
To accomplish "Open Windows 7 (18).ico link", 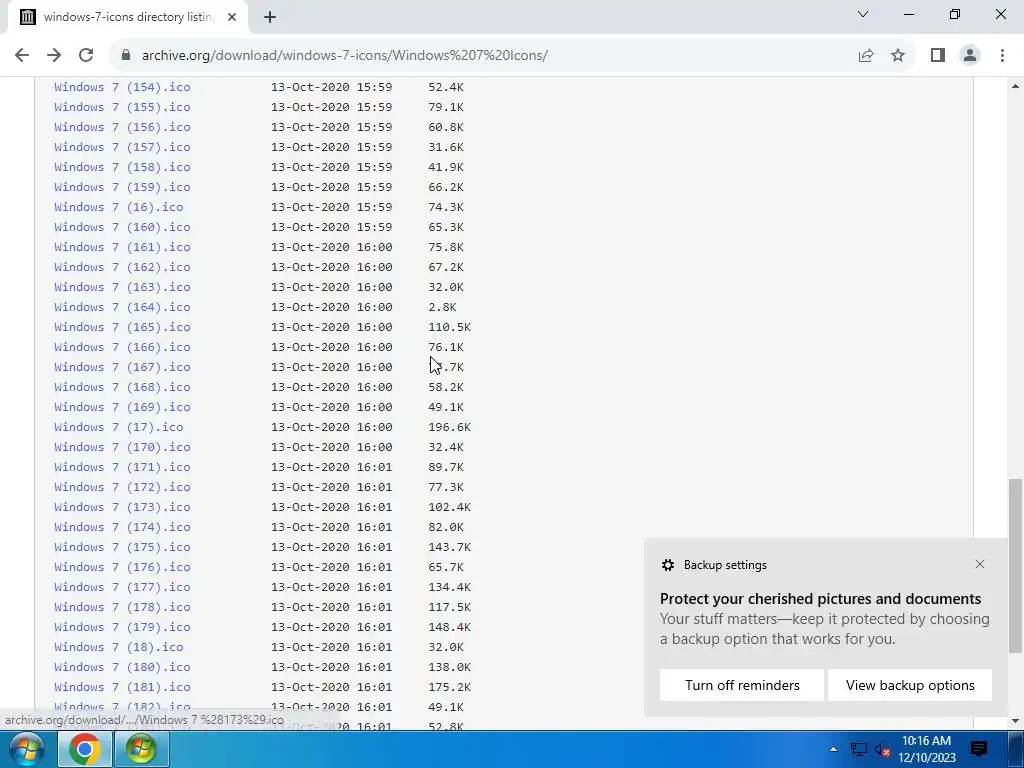I will 119,647.
